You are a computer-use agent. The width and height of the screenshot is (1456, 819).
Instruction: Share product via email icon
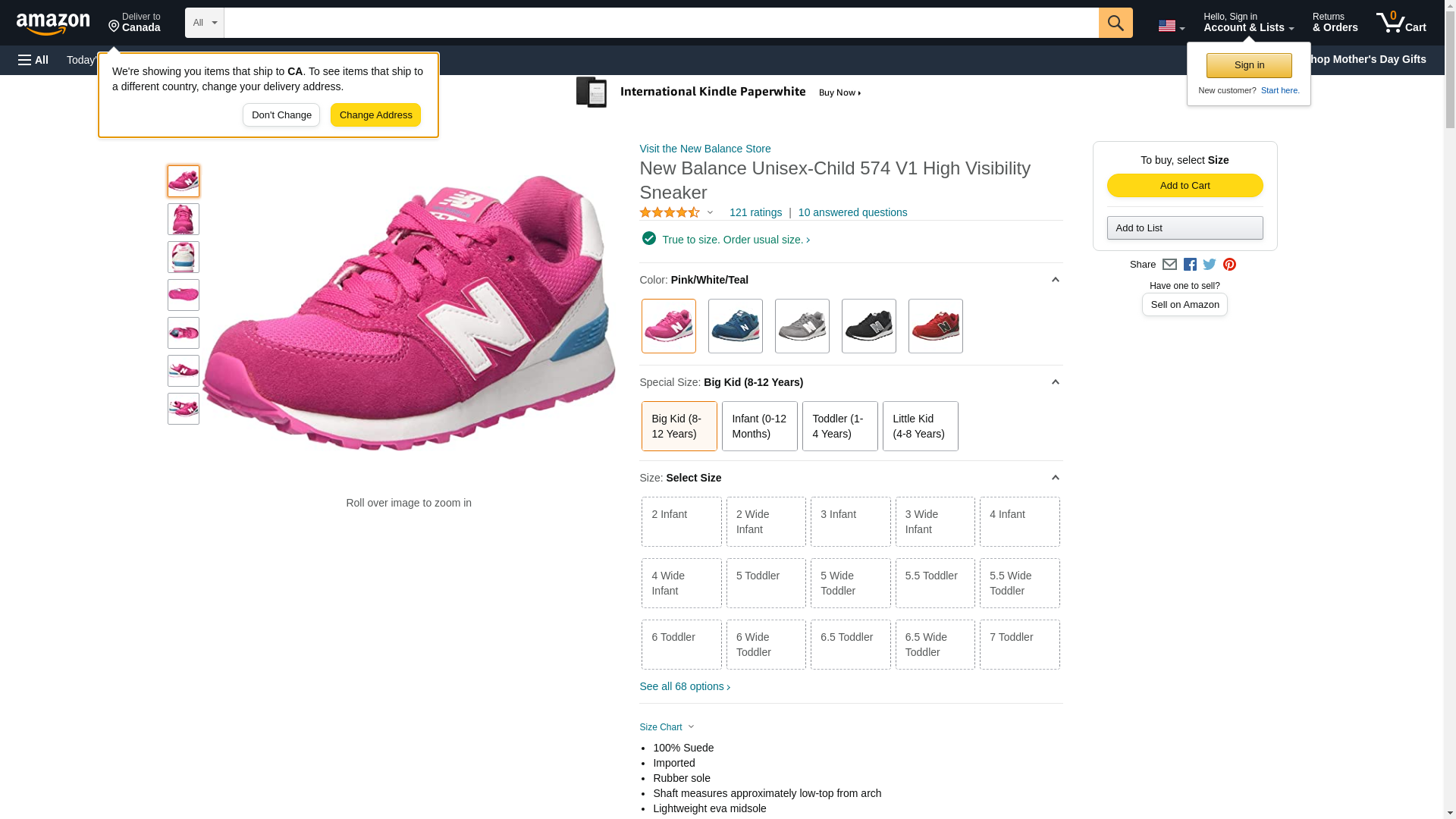(x=1169, y=265)
